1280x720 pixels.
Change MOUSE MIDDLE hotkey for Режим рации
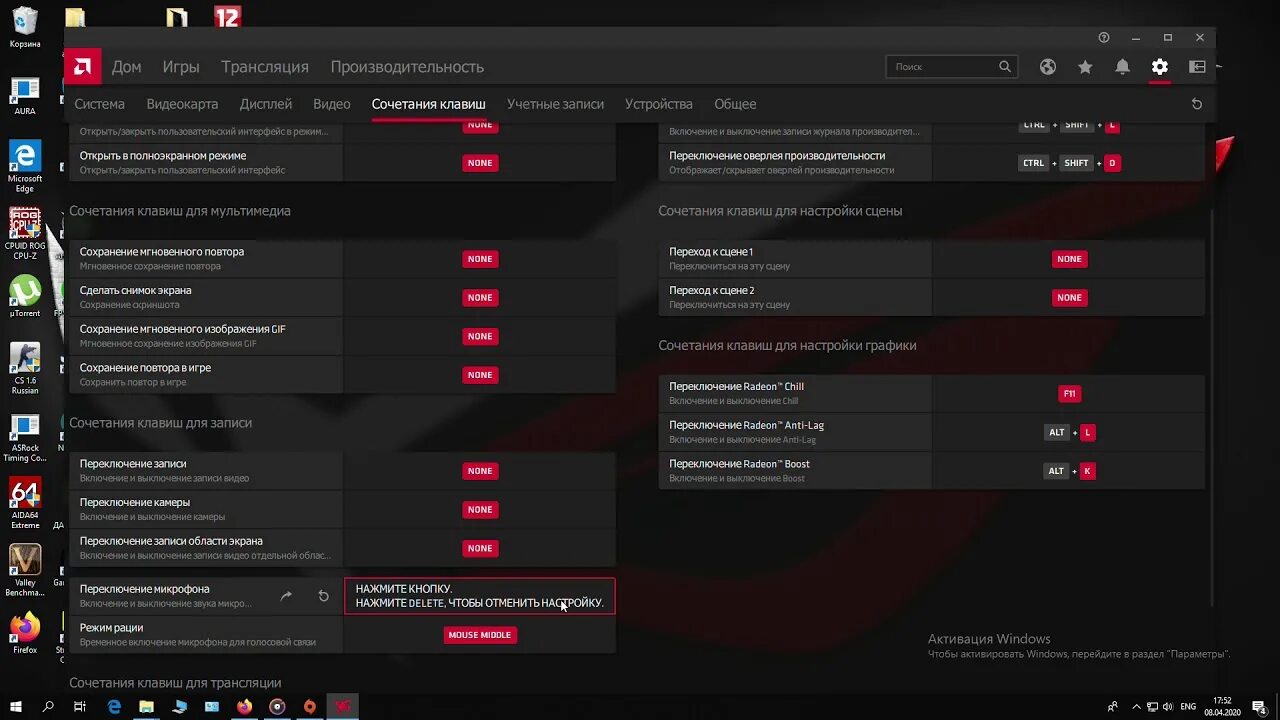[x=480, y=635]
